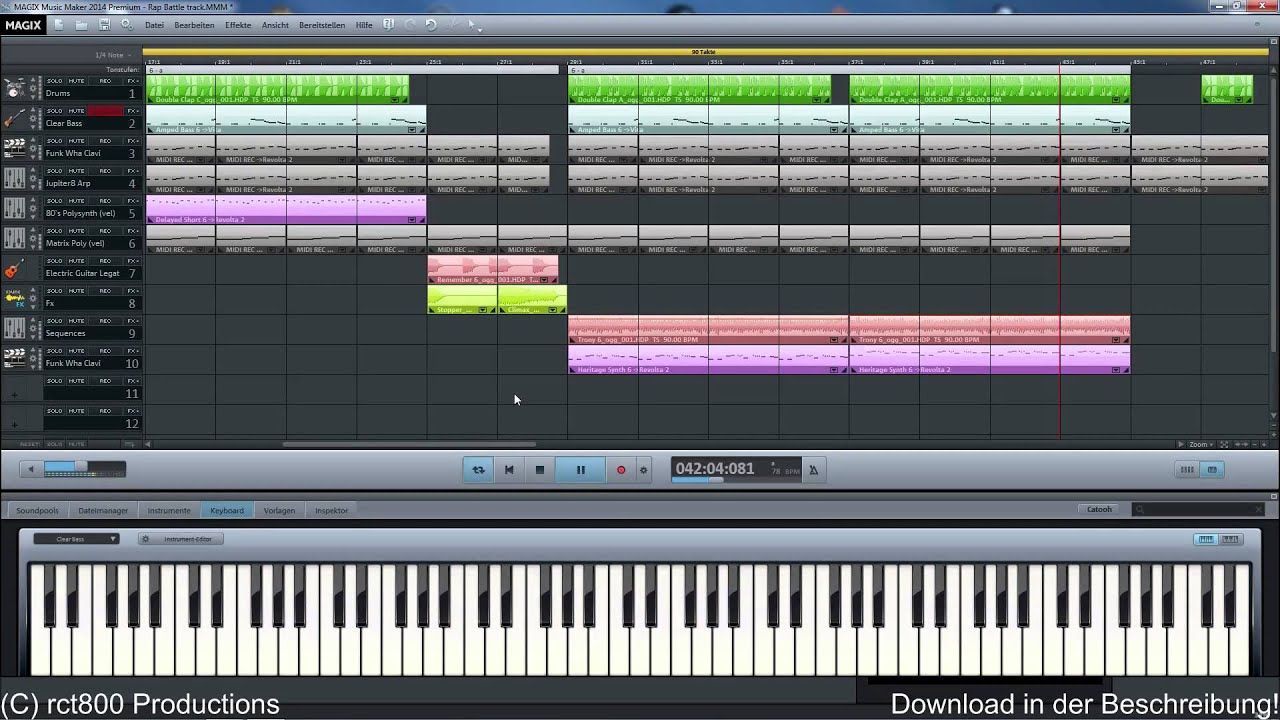
Task: Add instrument on empty track 11 plus
Action: (14, 395)
